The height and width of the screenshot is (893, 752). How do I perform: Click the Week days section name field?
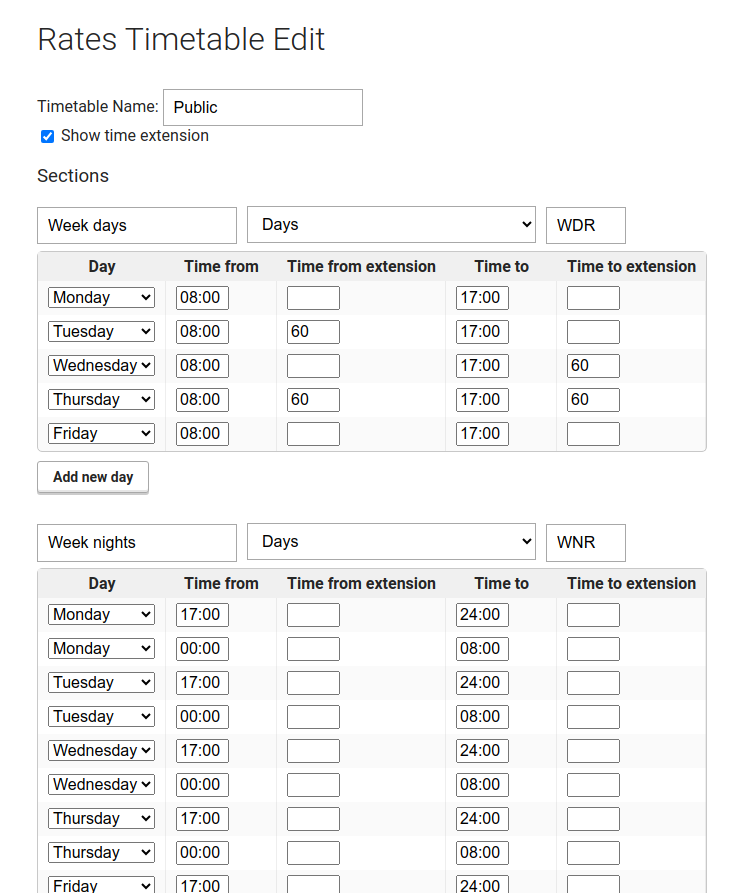(137, 226)
